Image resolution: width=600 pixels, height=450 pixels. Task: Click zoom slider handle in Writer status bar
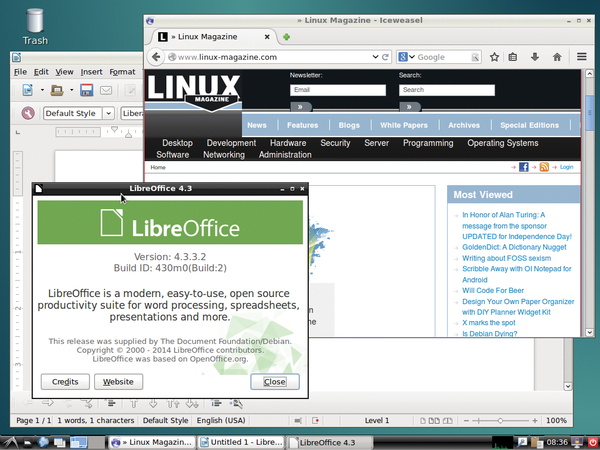(x=500, y=421)
